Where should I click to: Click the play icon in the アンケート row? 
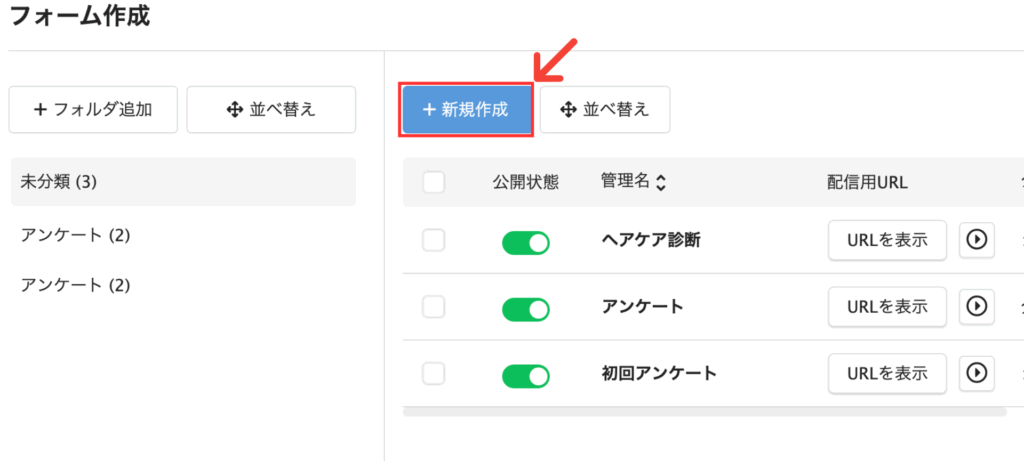pyautogui.click(x=976, y=306)
